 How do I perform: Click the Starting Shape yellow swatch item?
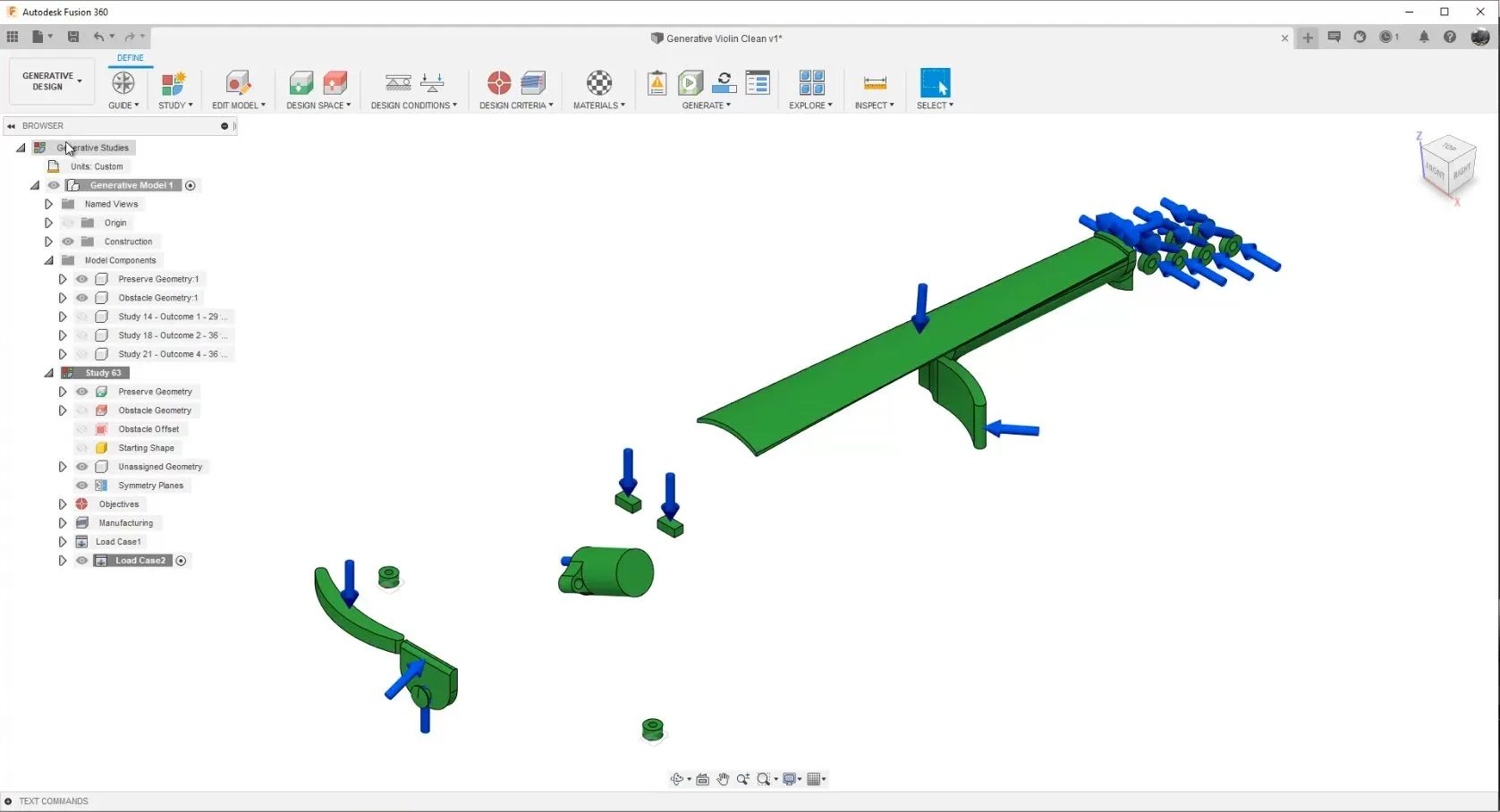click(x=102, y=448)
